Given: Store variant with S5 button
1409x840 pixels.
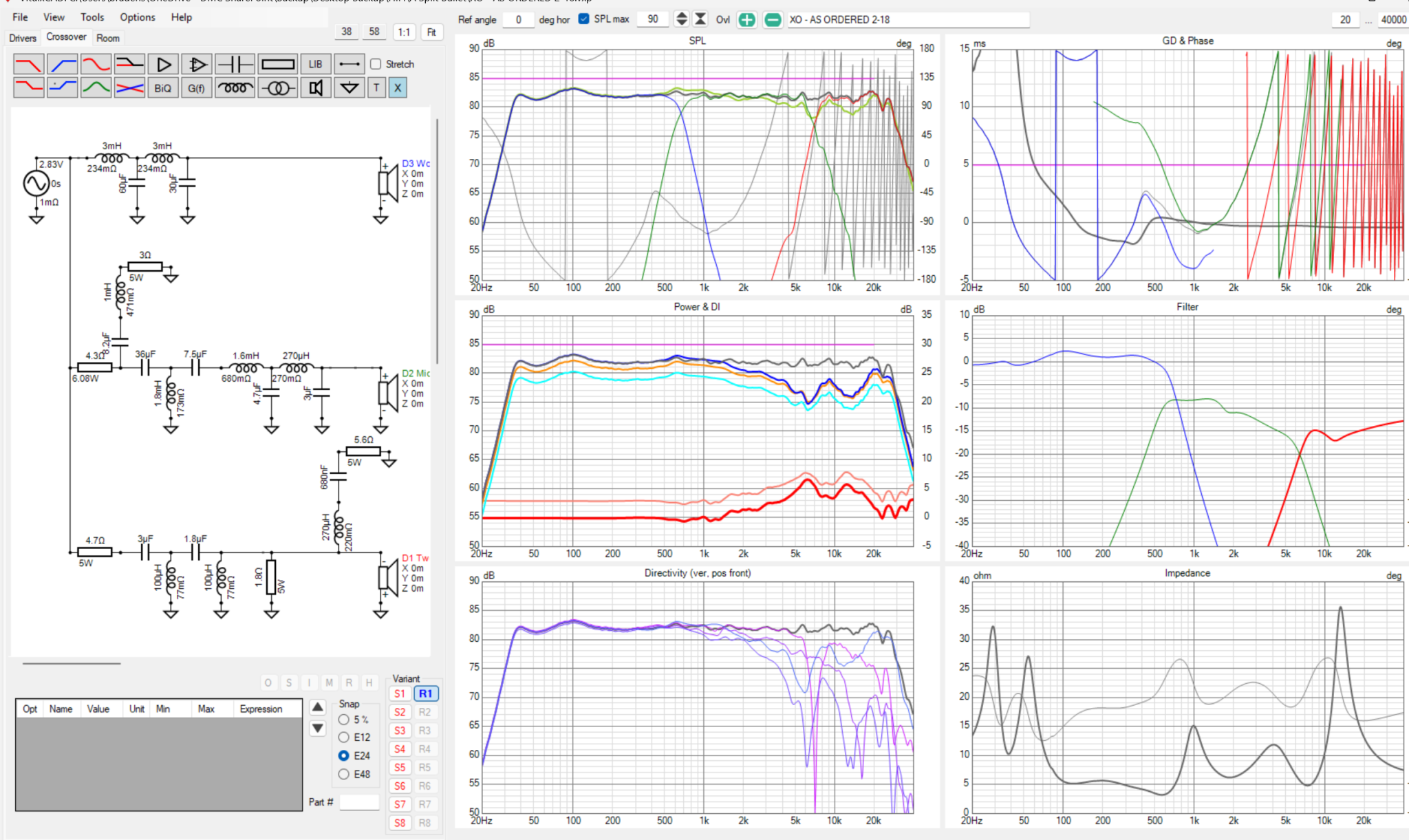Looking at the screenshot, I should (400, 767).
